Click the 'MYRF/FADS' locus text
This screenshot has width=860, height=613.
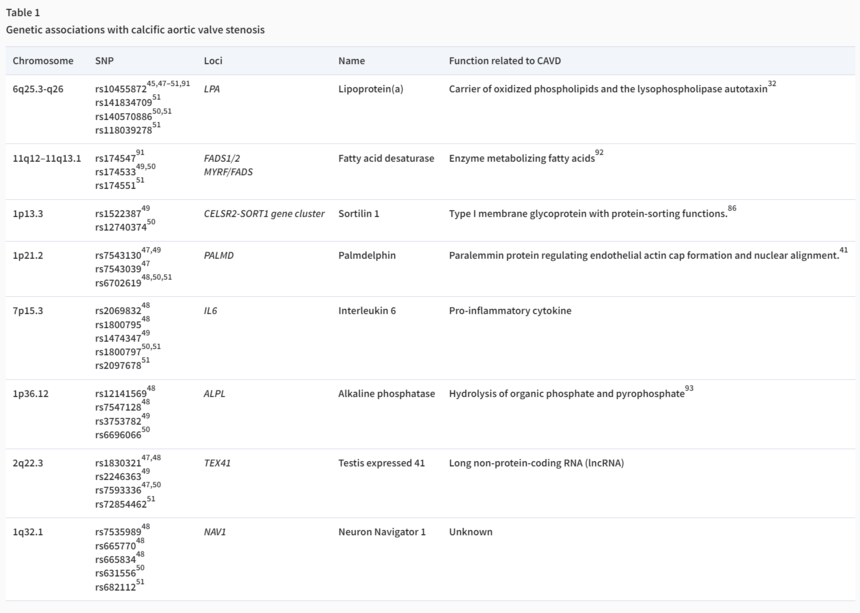click(x=228, y=172)
